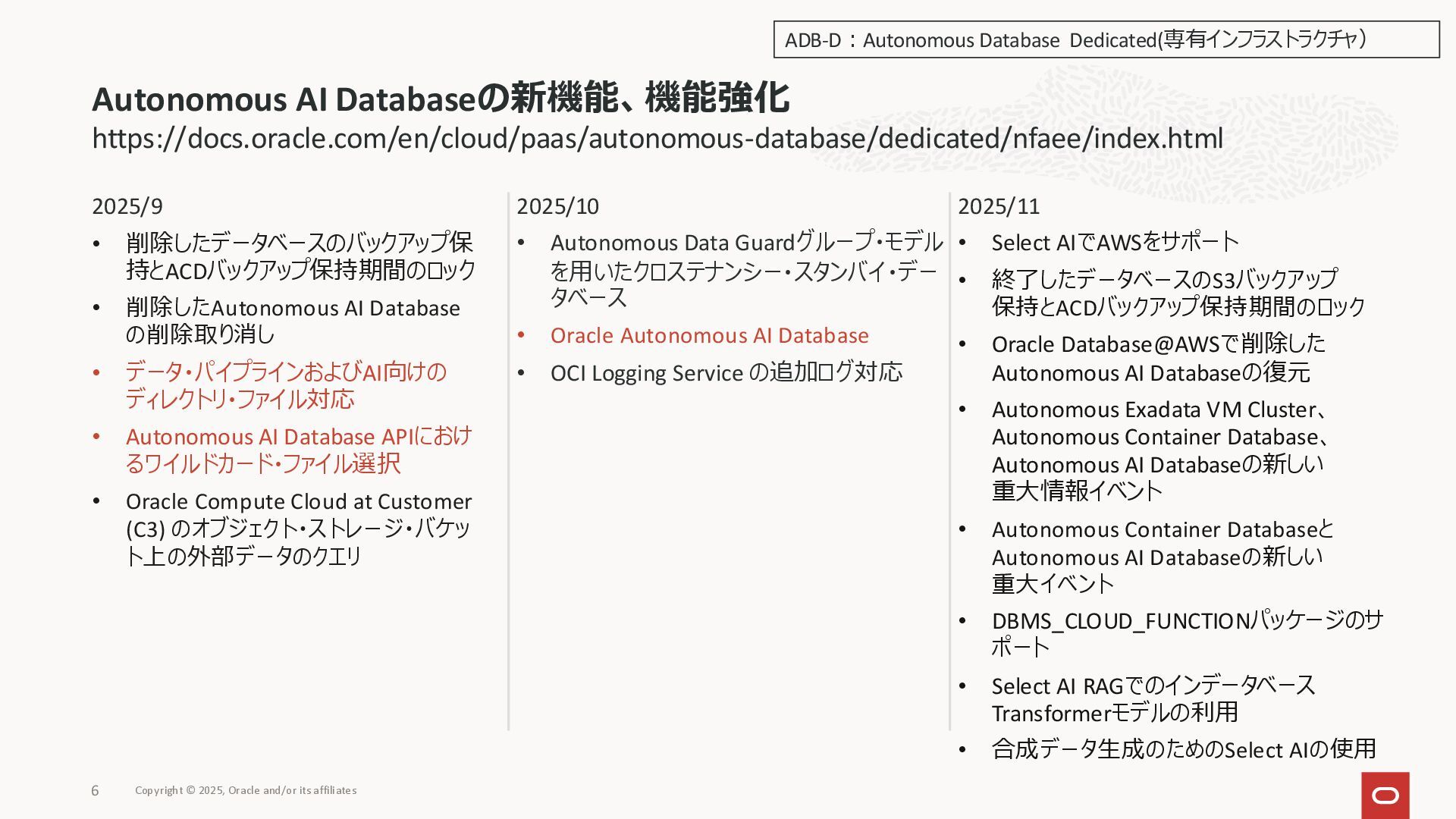Select the 2025/11 column heading
Viewport: 1456px width, 819px height.
[x=998, y=206]
